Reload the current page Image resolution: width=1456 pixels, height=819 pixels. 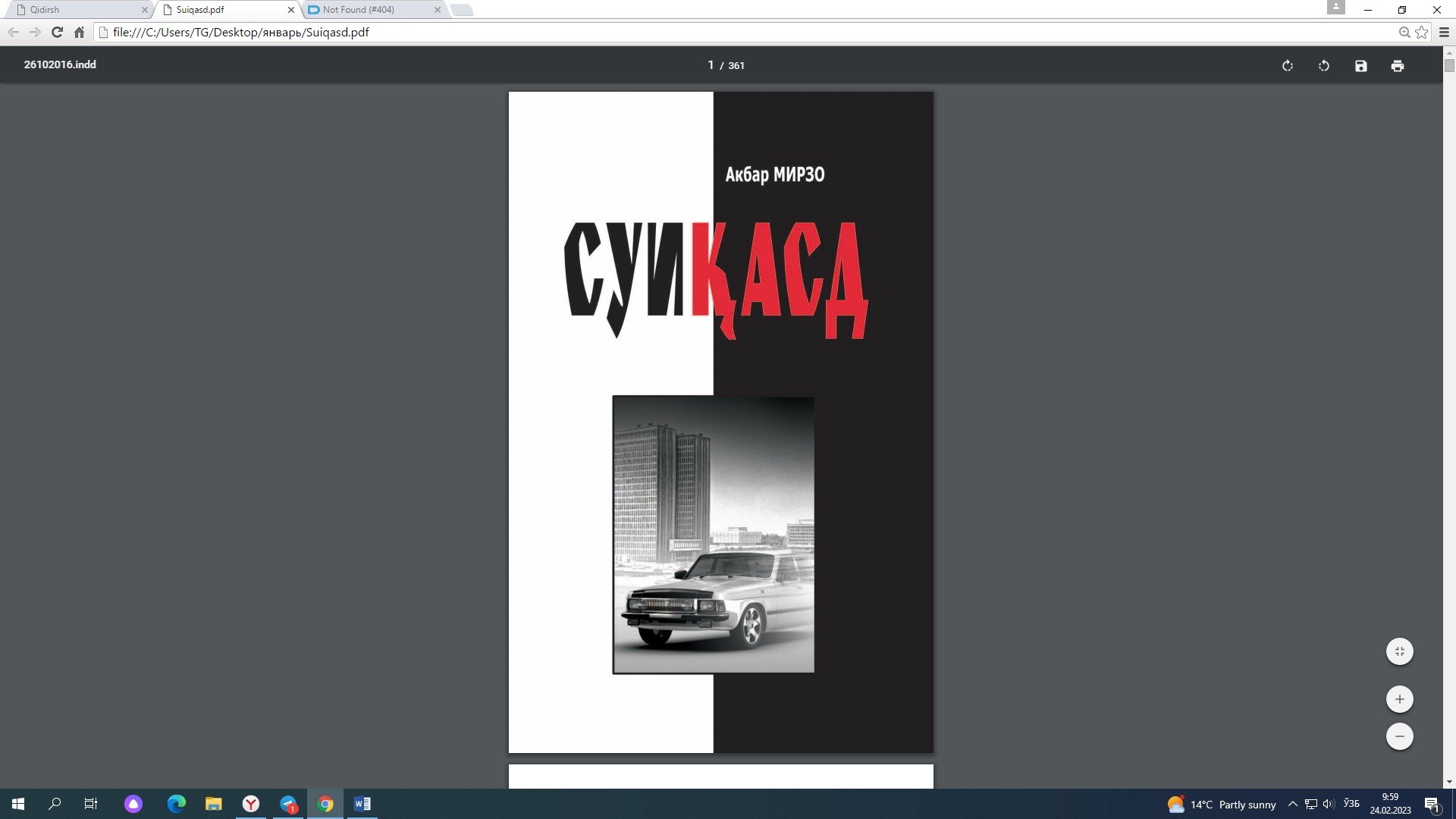(x=57, y=33)
